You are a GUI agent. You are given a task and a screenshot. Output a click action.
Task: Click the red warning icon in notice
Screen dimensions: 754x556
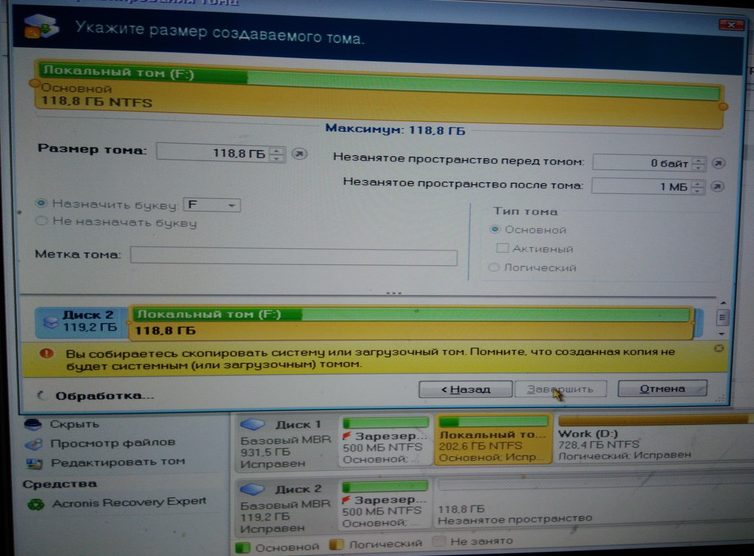(x=47, y=354)
